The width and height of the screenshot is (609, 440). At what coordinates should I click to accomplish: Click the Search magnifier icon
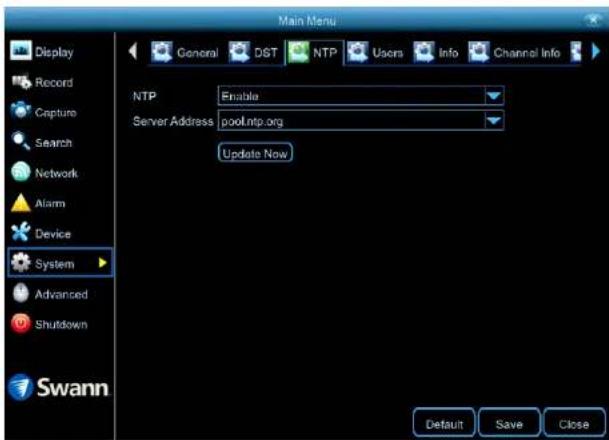pos(21,141)
